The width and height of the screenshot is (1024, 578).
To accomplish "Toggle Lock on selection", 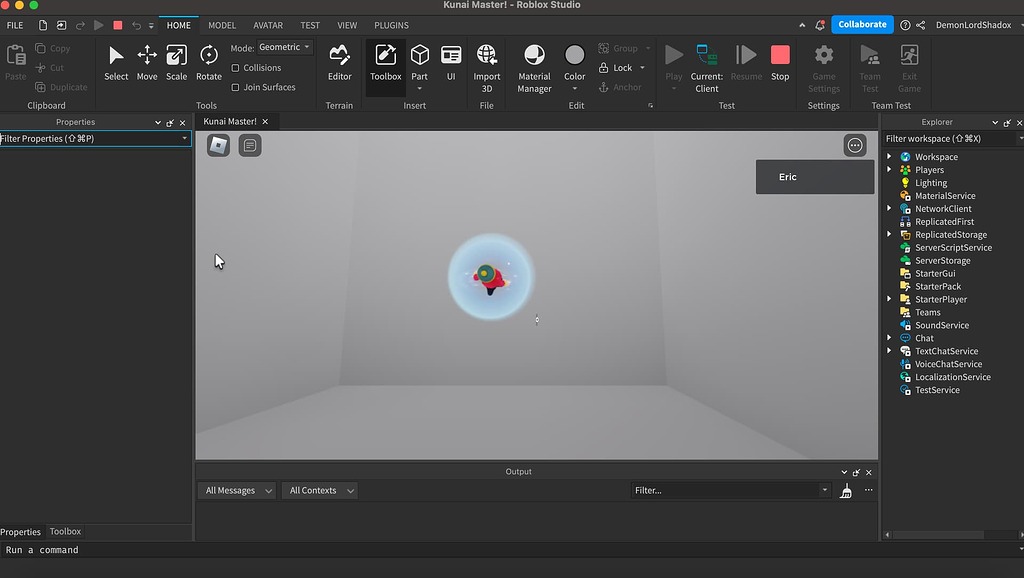I will [x=620, y=67].
